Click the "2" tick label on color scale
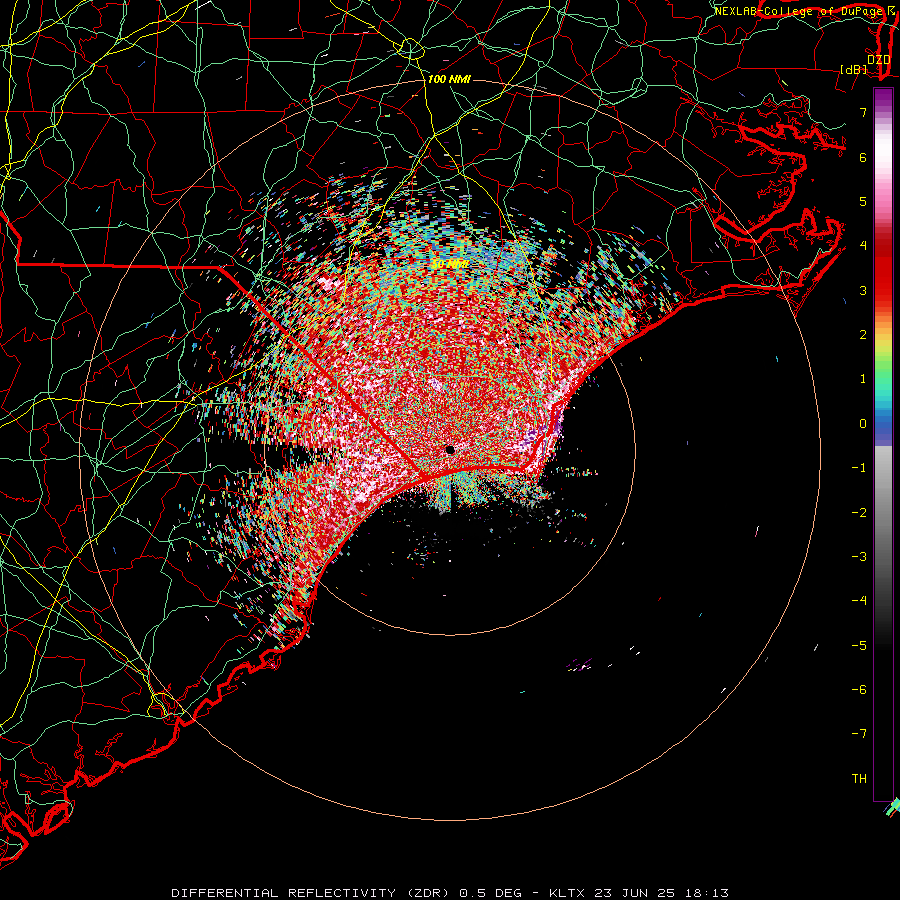 (863, 335)
